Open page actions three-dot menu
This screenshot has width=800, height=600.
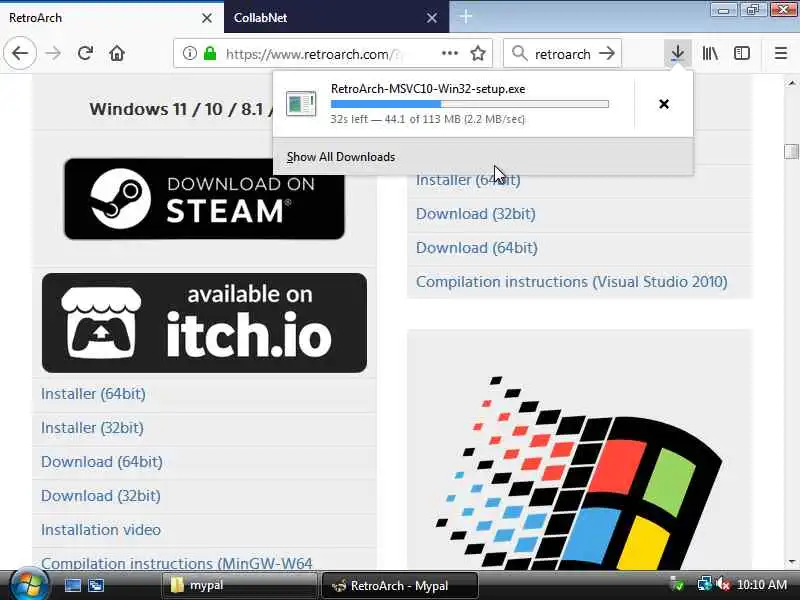click(449, 53)
